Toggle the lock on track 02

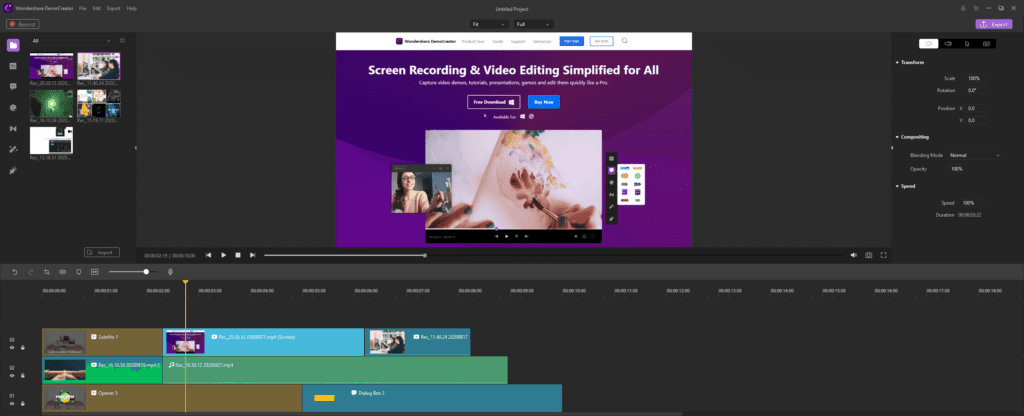coord(22,376)
